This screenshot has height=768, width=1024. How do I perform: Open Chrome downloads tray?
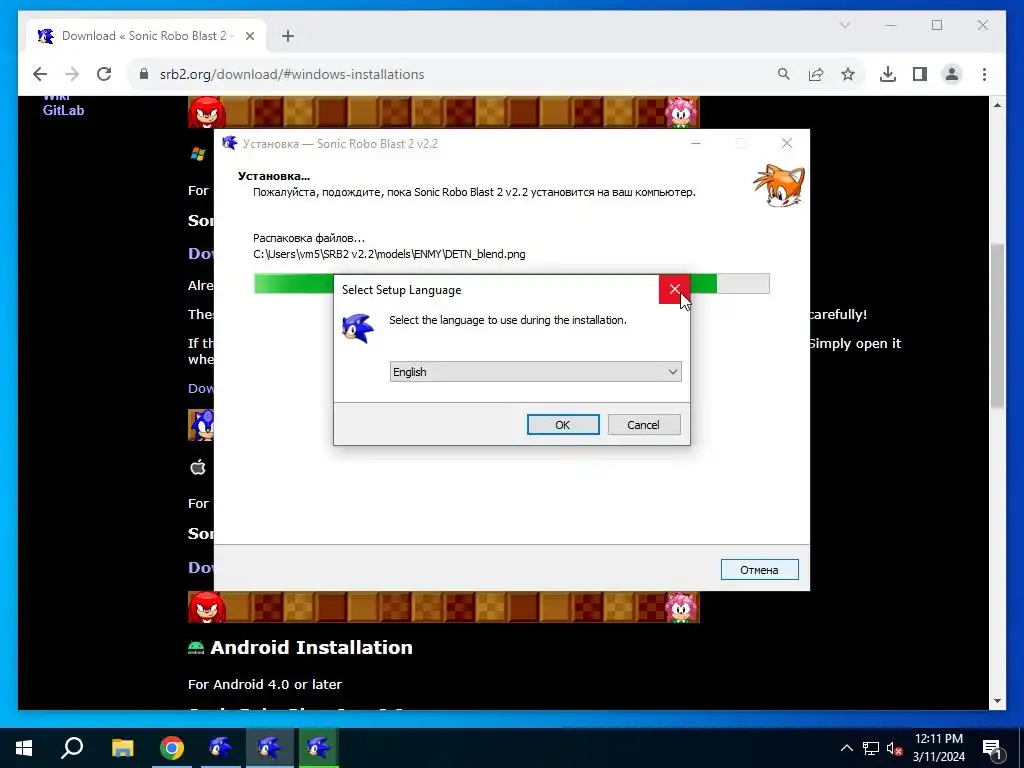pyautogui.click(x=888, y=74)
